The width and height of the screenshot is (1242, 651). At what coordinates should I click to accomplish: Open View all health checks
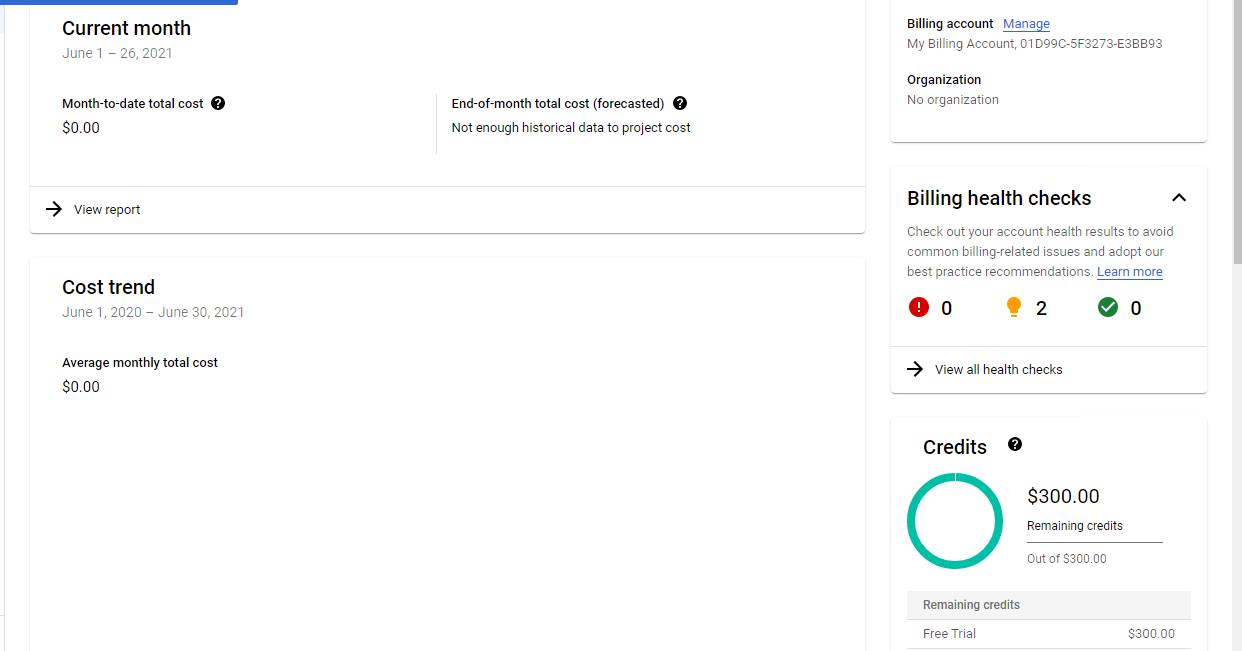click(x=998, y=369)
